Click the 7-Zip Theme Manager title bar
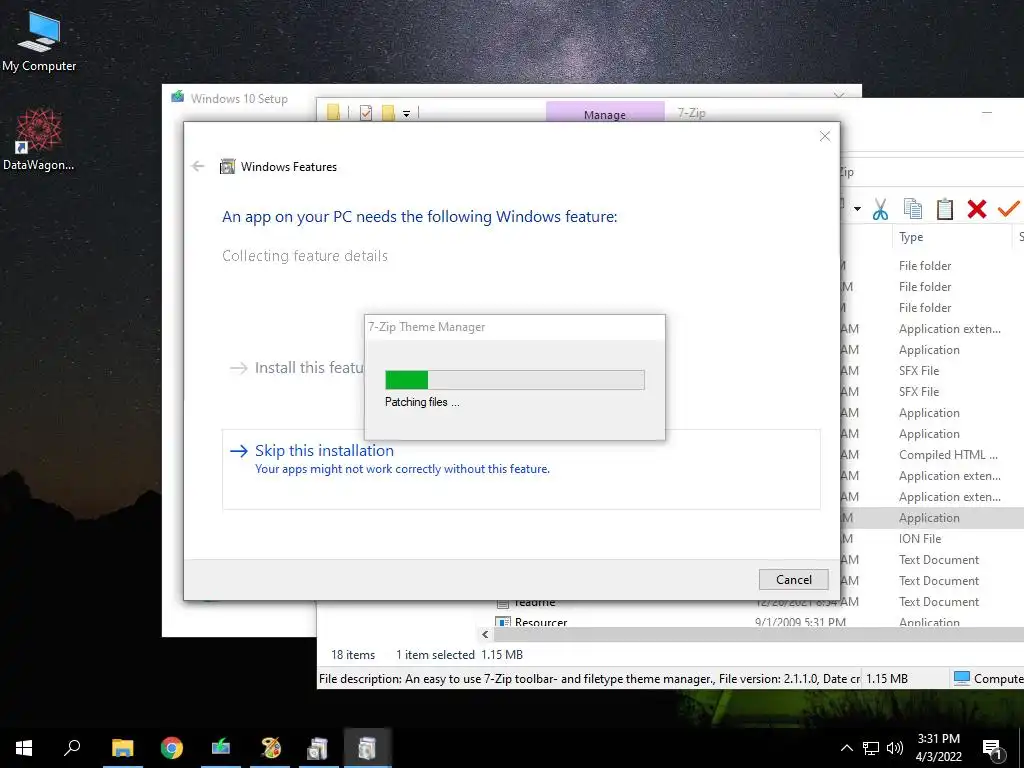This screenshot has height=768, width=1024. tap(515, 327)
